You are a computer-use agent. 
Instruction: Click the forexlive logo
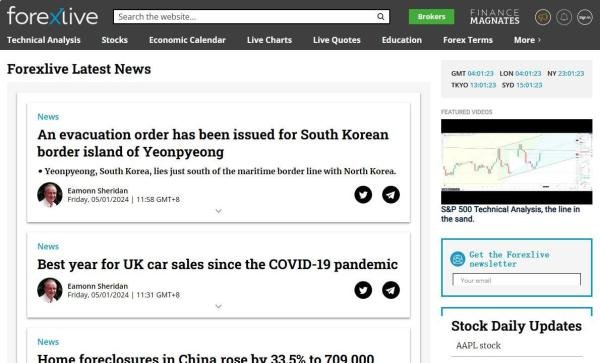[x=52, y=16]
